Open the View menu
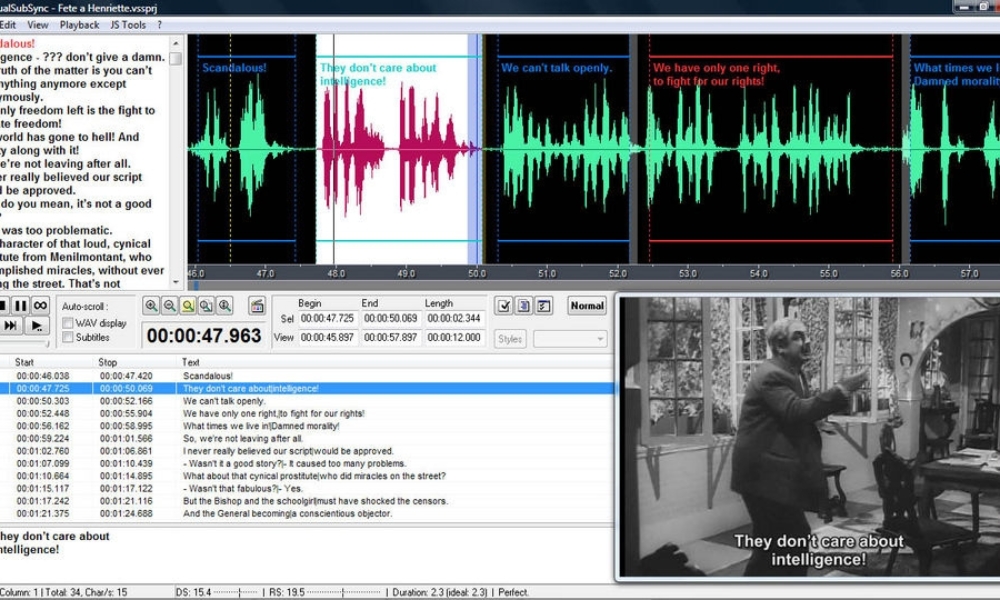Viewport: 1000px width, 600px height. coord(38,25)
